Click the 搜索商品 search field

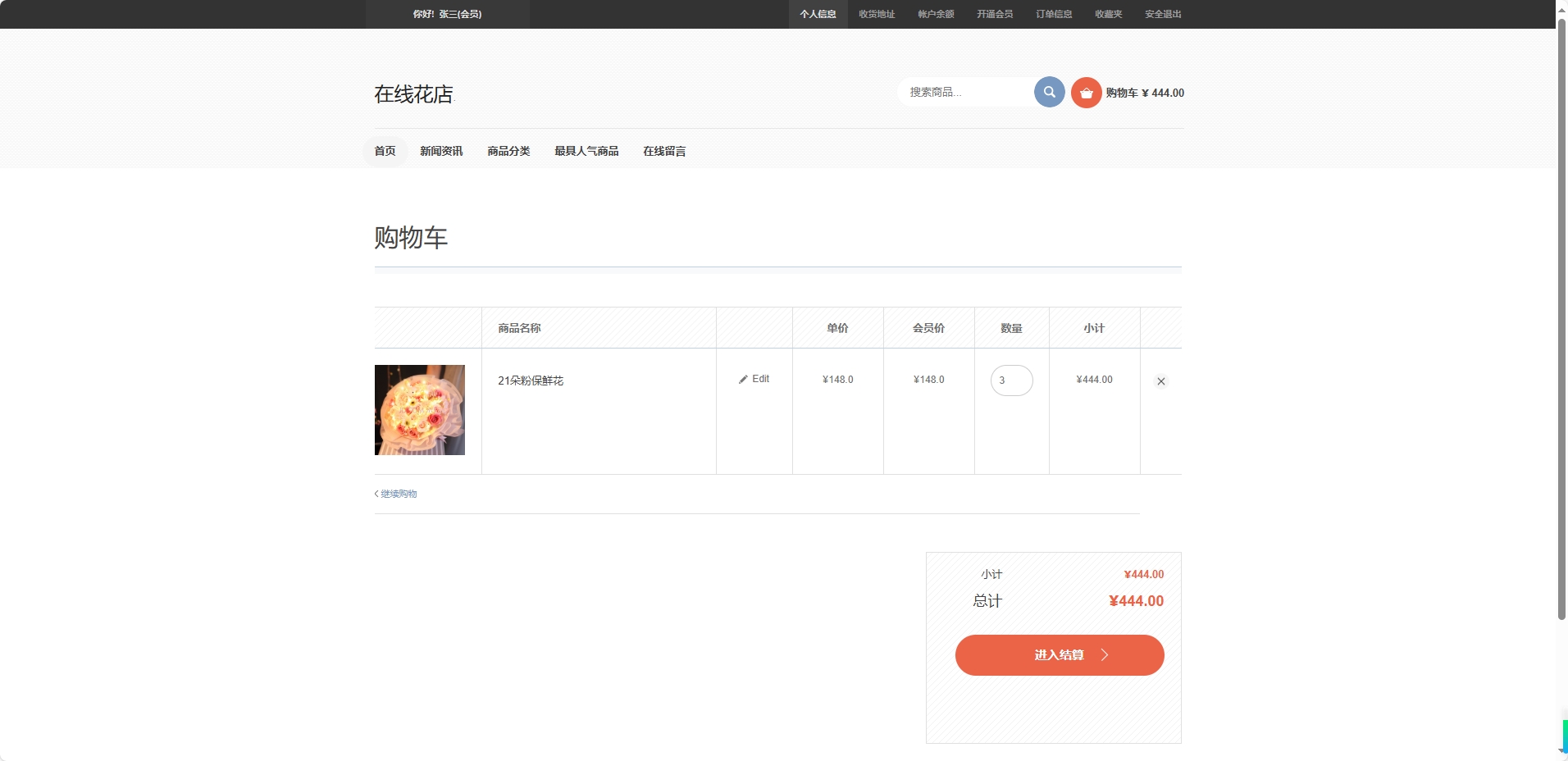(968, 92)
